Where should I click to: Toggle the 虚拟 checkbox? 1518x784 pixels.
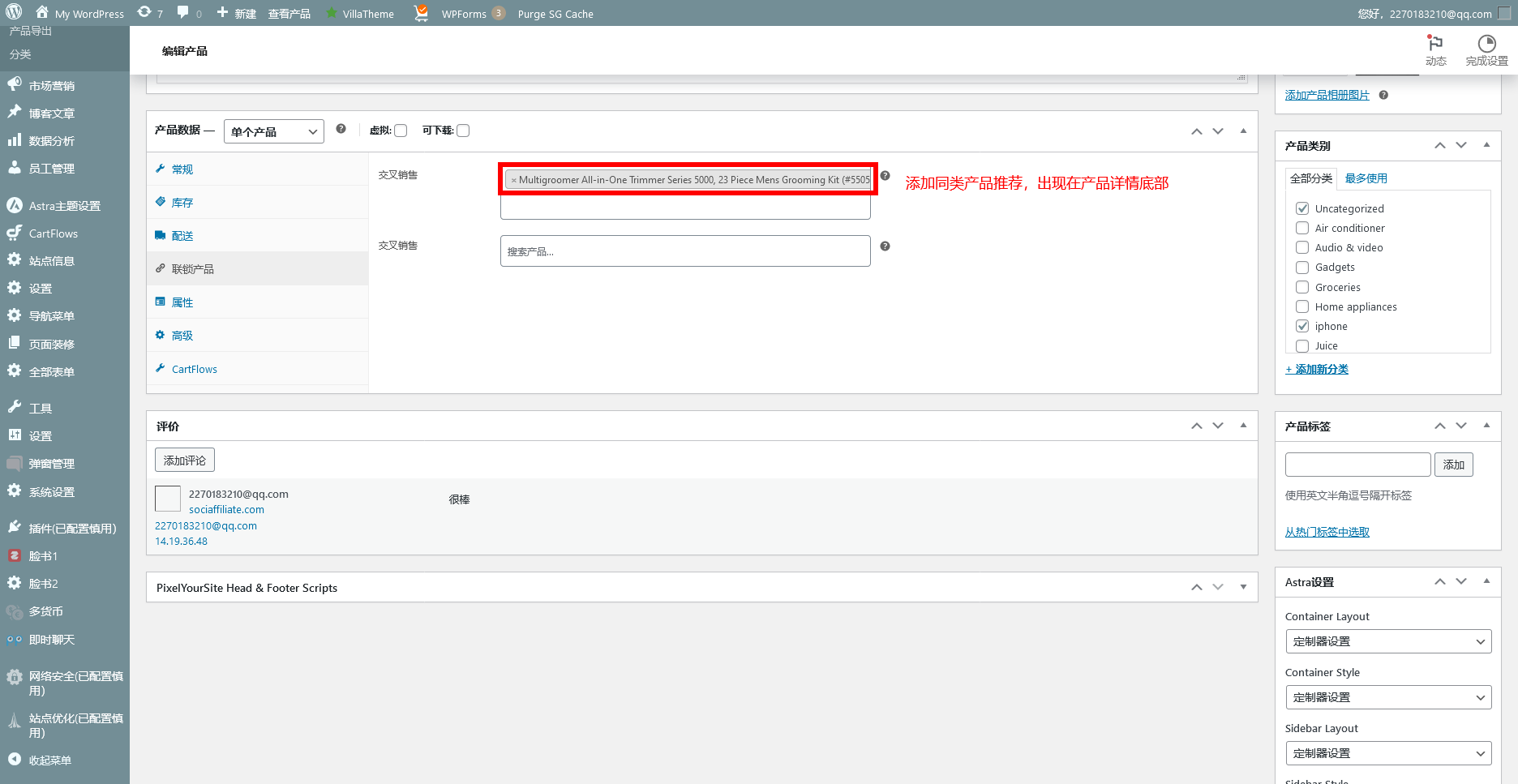point(401,131)
